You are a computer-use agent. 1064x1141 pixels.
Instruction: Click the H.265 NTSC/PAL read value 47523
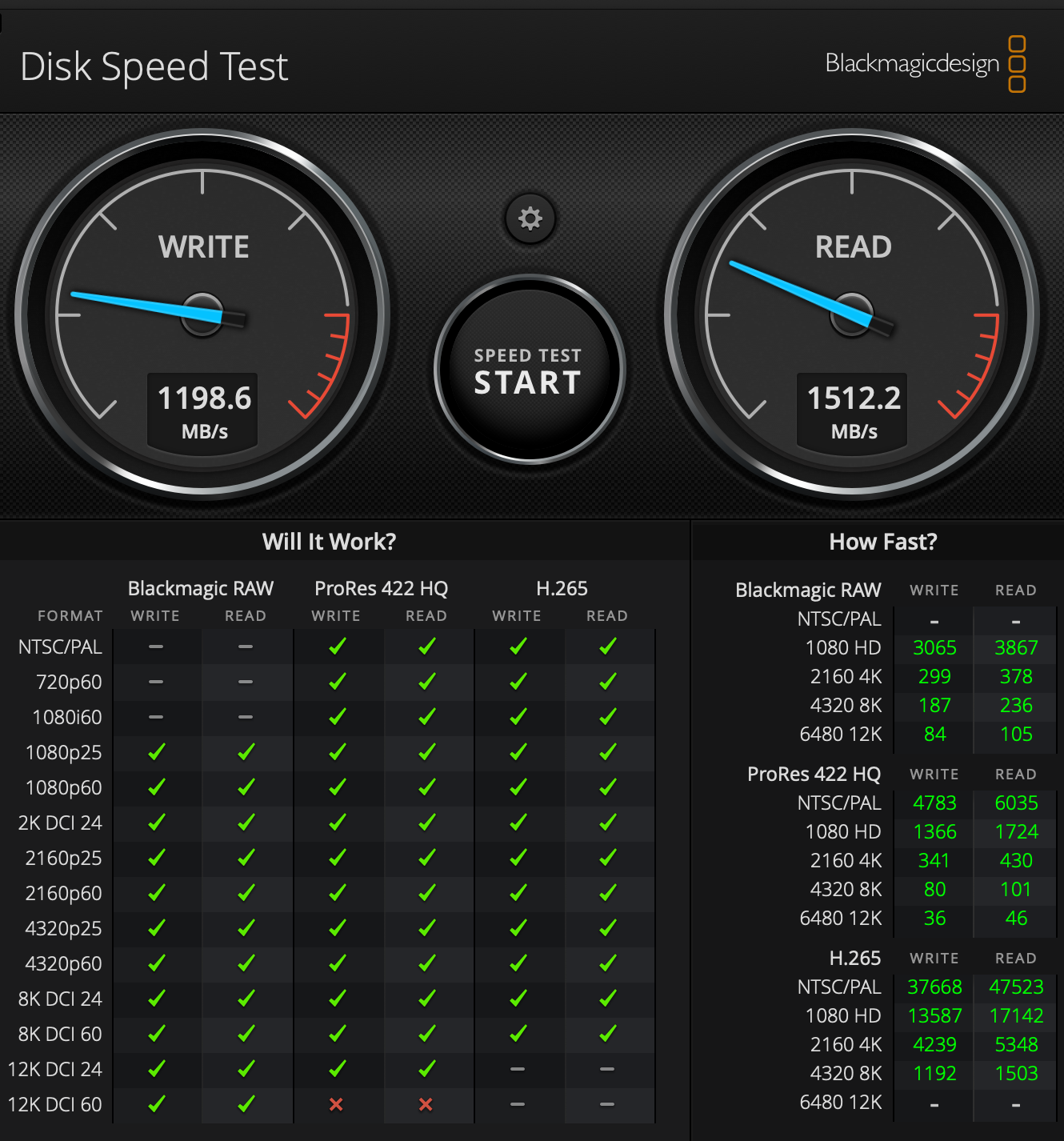tap(1016, 987)
